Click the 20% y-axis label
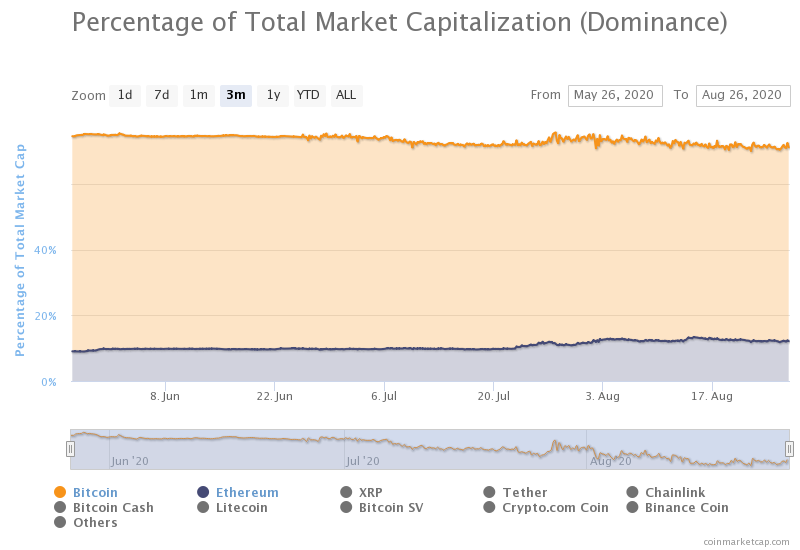This screenshot has width=800, height=550. 45,316
